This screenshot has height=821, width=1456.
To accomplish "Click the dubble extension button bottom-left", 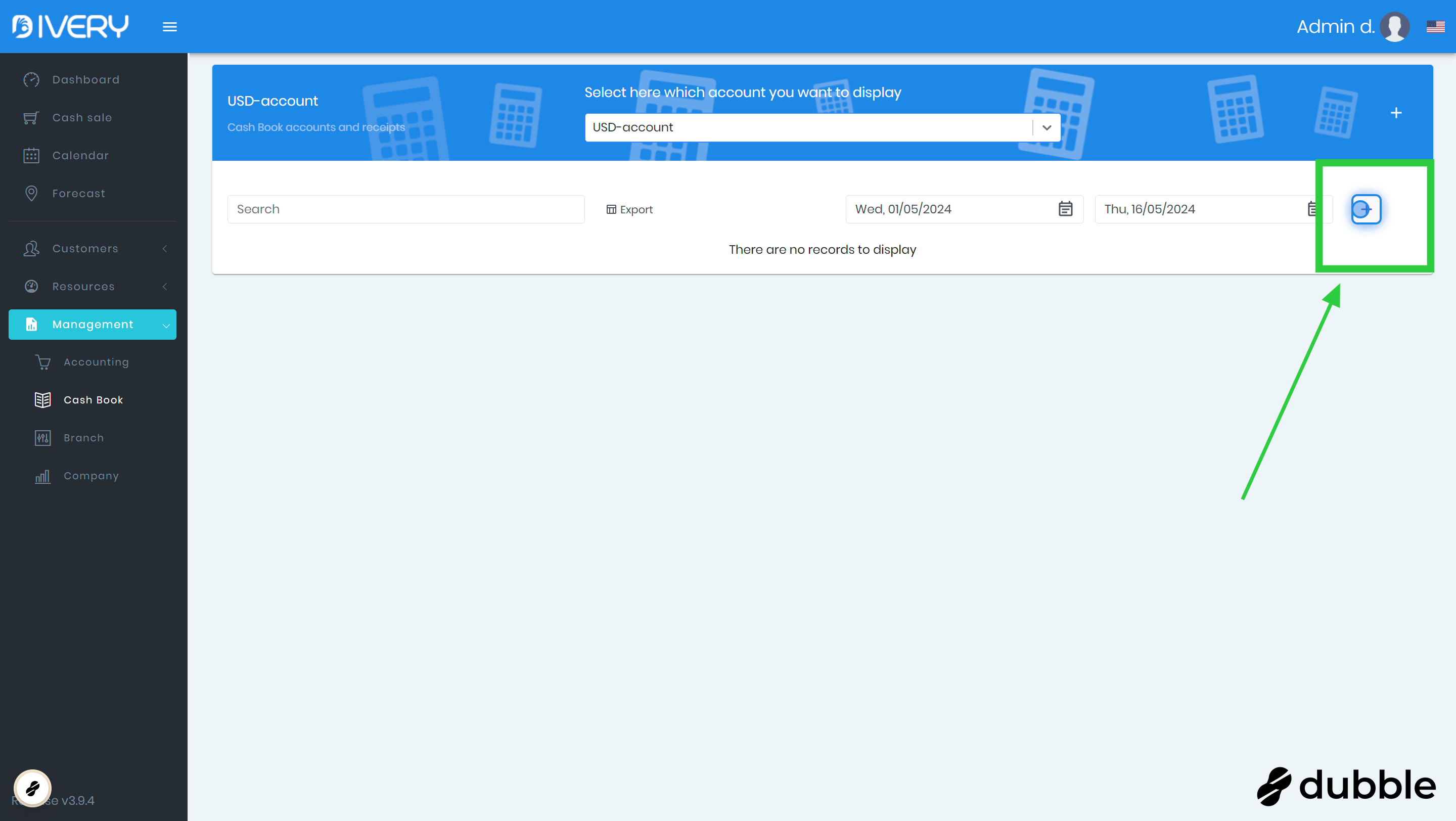I will click(33, 788).
